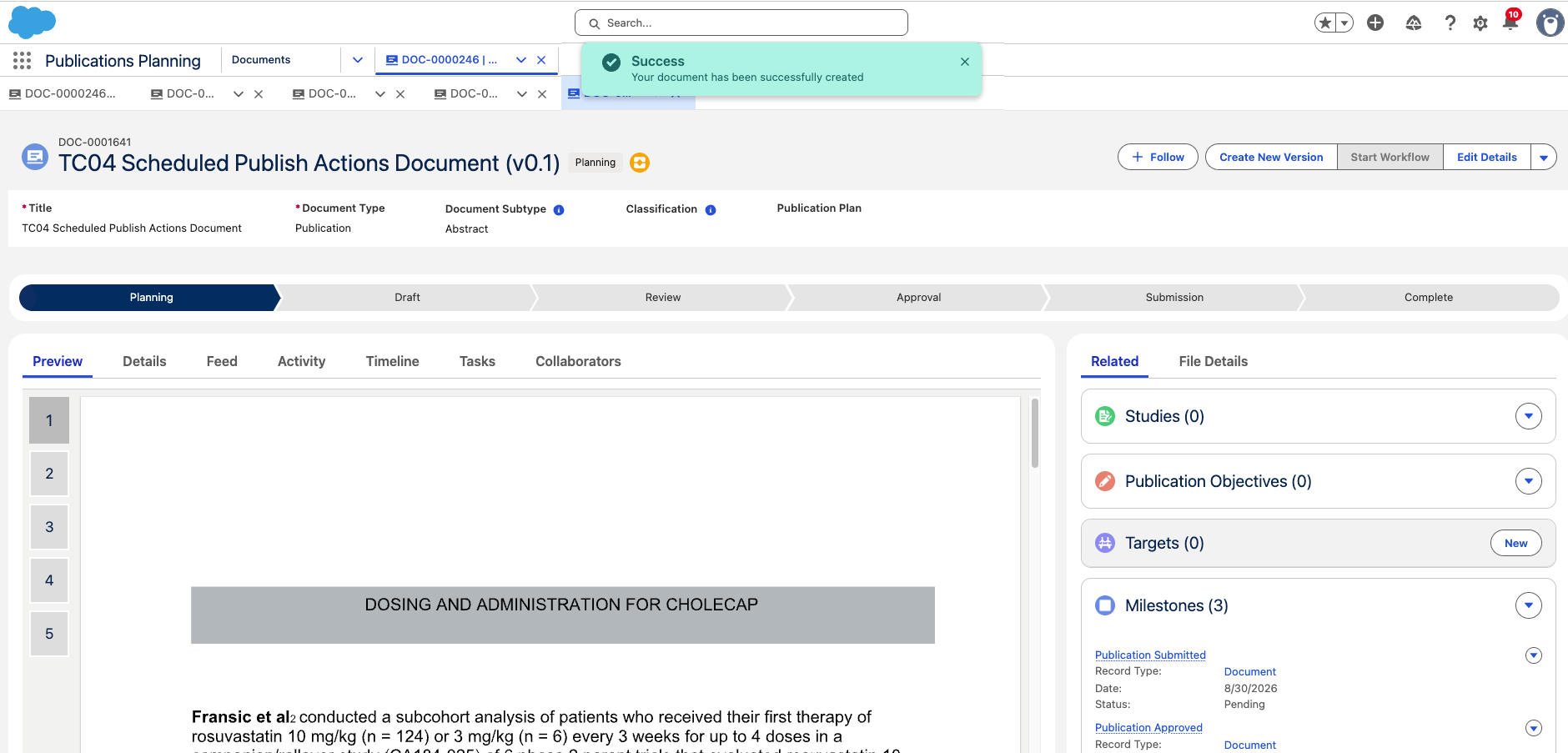
Task: Switch to the Tasks tab
Action: (477, 361)
